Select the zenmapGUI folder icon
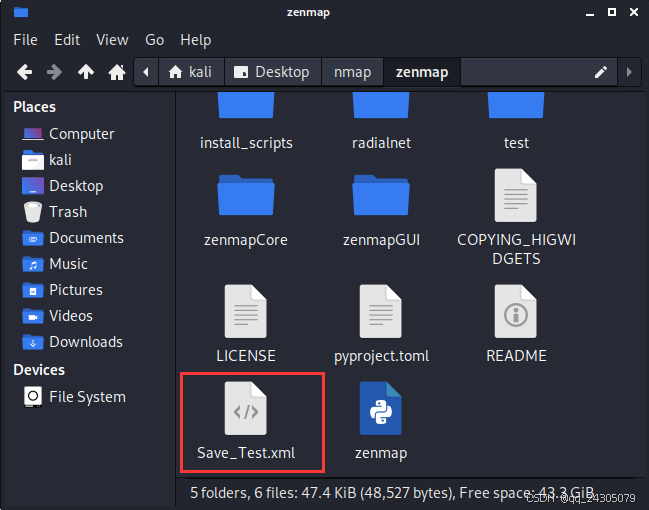 tap(381, 195)
